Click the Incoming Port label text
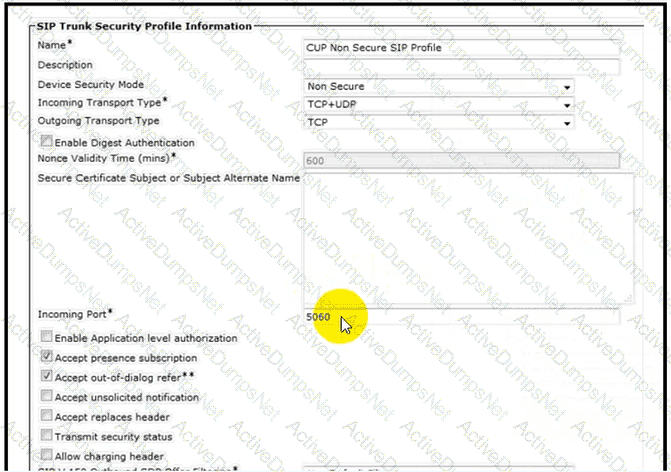Viewport: 671px width, 472px height. 74,314
